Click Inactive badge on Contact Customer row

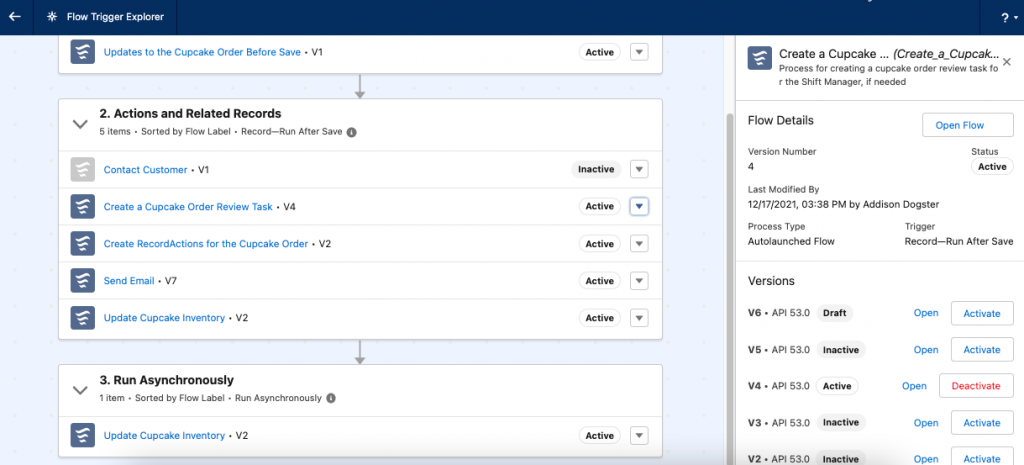[x=596, y=169]
